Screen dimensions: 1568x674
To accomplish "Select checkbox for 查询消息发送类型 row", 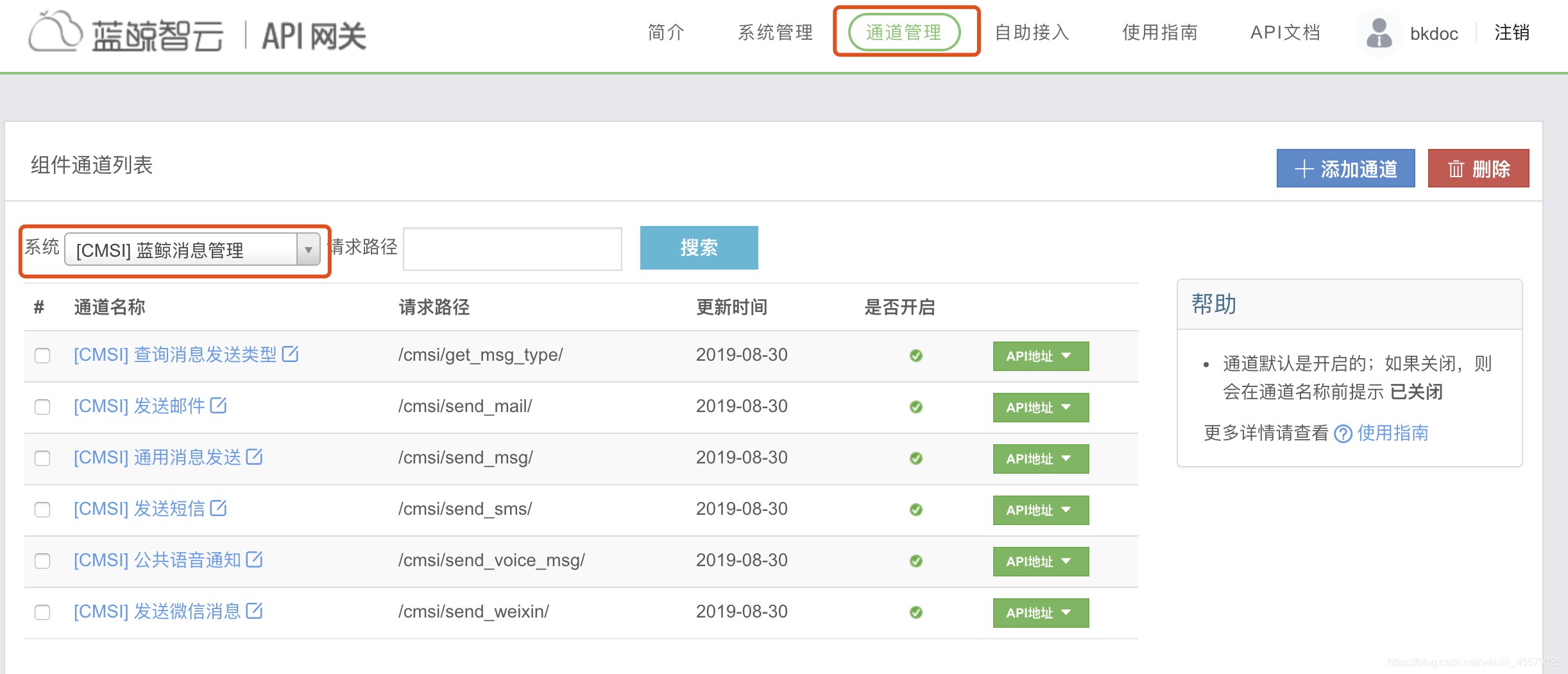I will [42, 356].
